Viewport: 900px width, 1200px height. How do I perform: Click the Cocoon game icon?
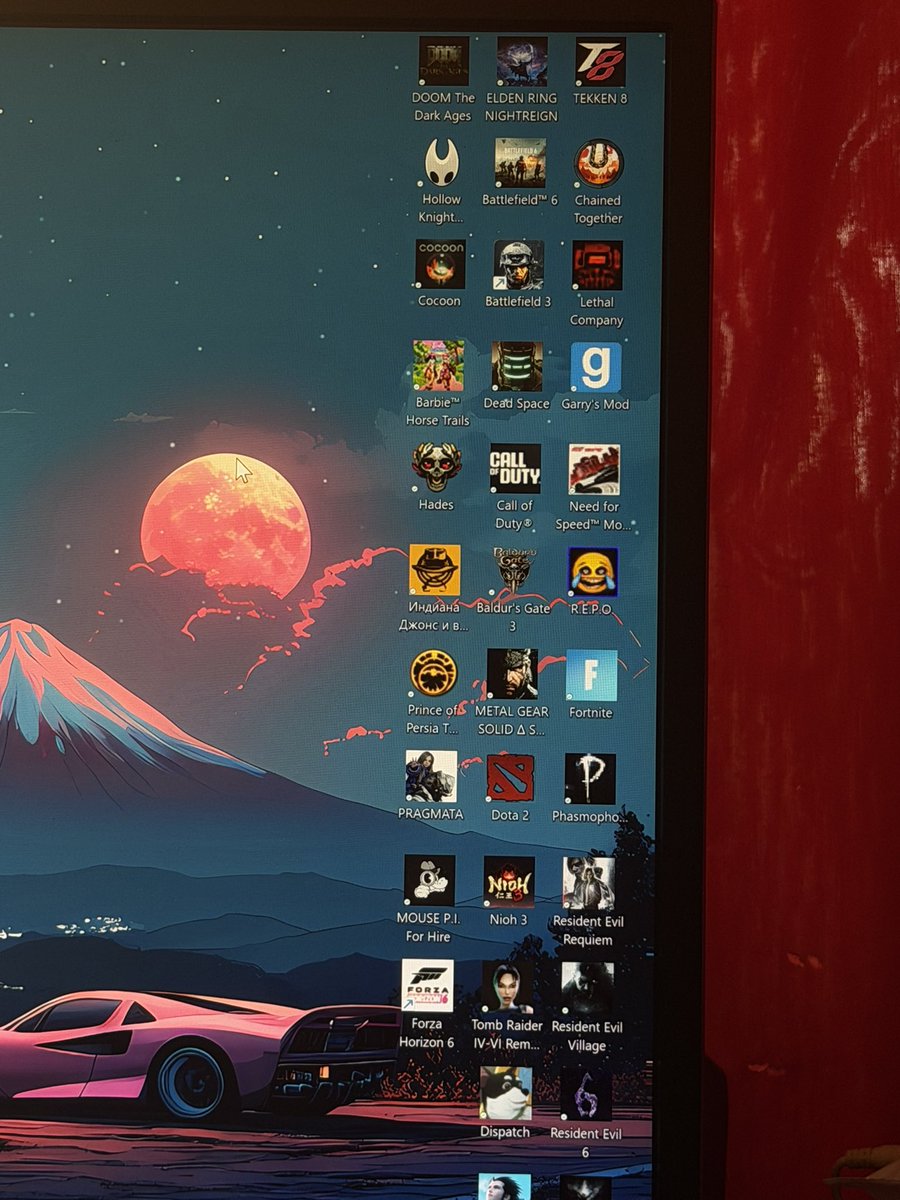(440, 264)
